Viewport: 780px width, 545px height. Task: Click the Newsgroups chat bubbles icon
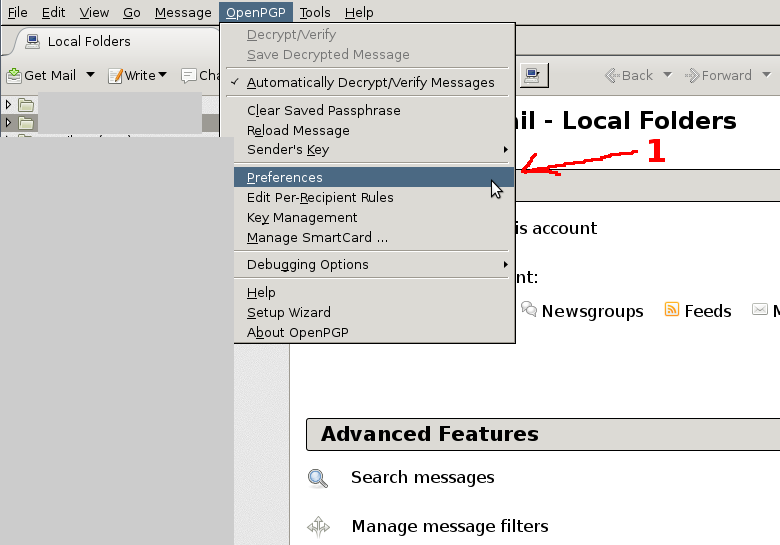[529, 311]
